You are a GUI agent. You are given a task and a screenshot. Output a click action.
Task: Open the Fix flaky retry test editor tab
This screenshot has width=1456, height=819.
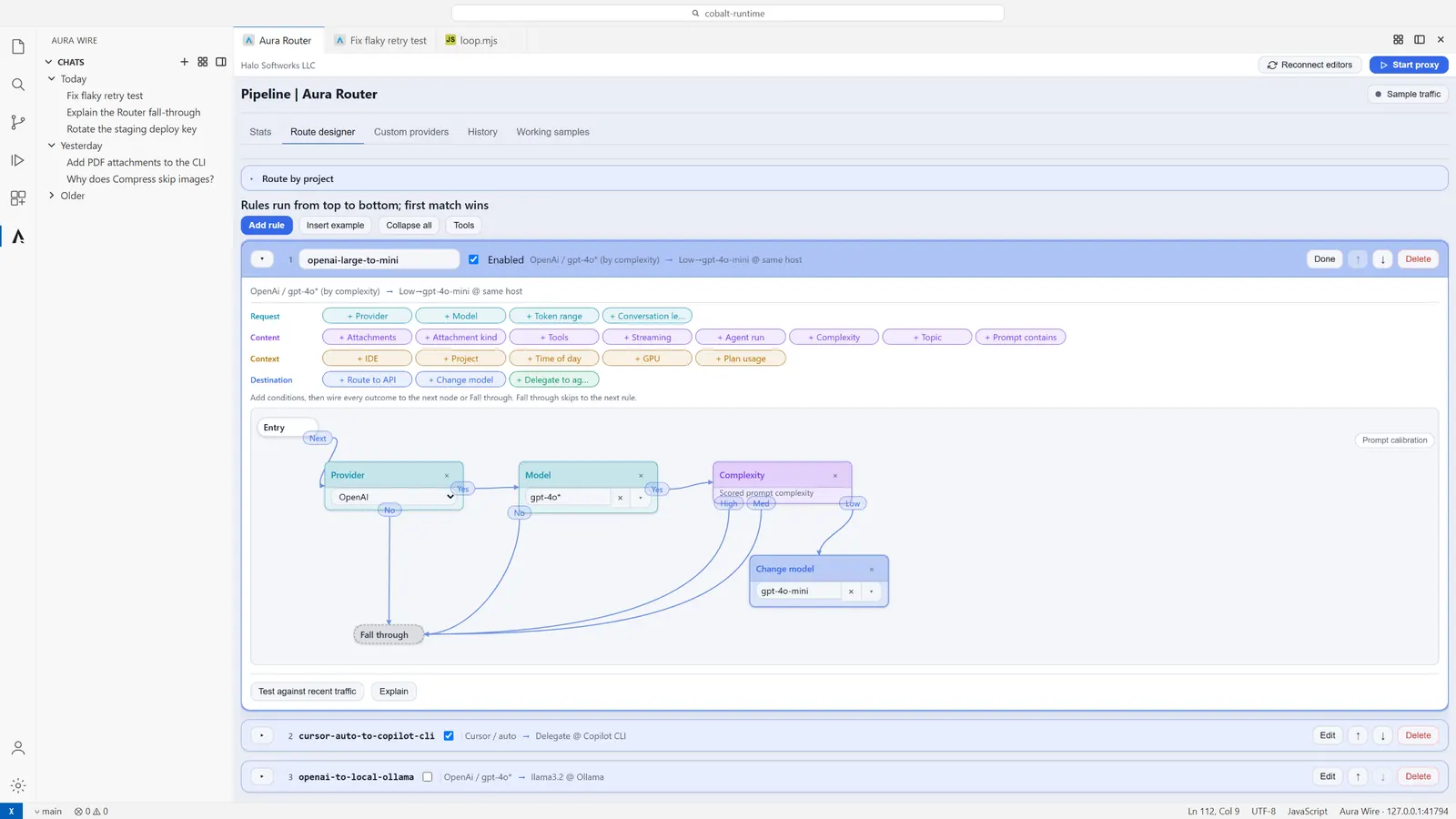[380, 40]
